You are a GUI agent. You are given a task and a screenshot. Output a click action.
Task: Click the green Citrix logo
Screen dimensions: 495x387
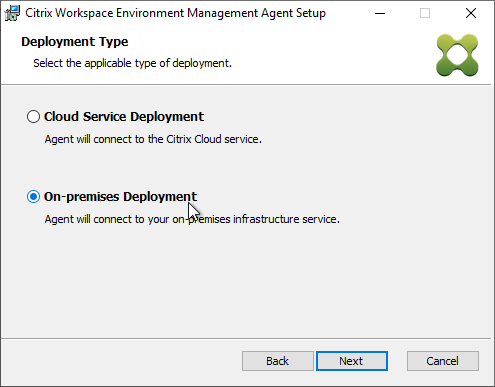tap(457, 55)
